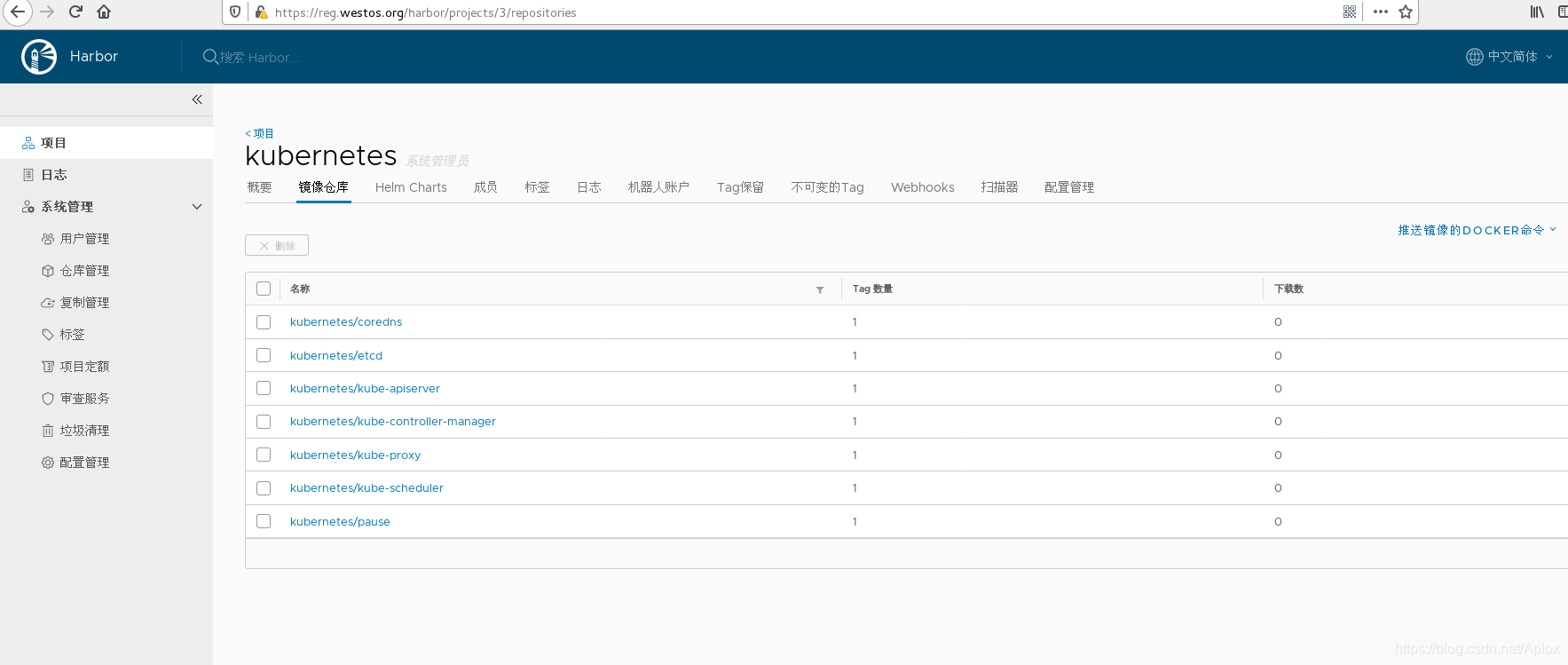This screenshot has height=665, width=1568.
Task: Collapse the 系统管理 section chevron
Action: [x=197, y=207]
